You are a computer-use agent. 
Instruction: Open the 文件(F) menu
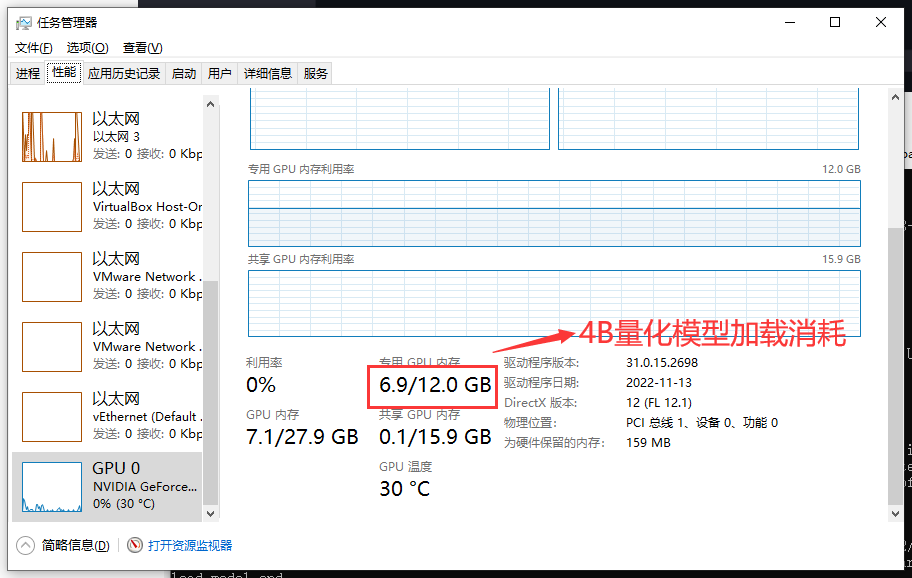tap(34, 48)
